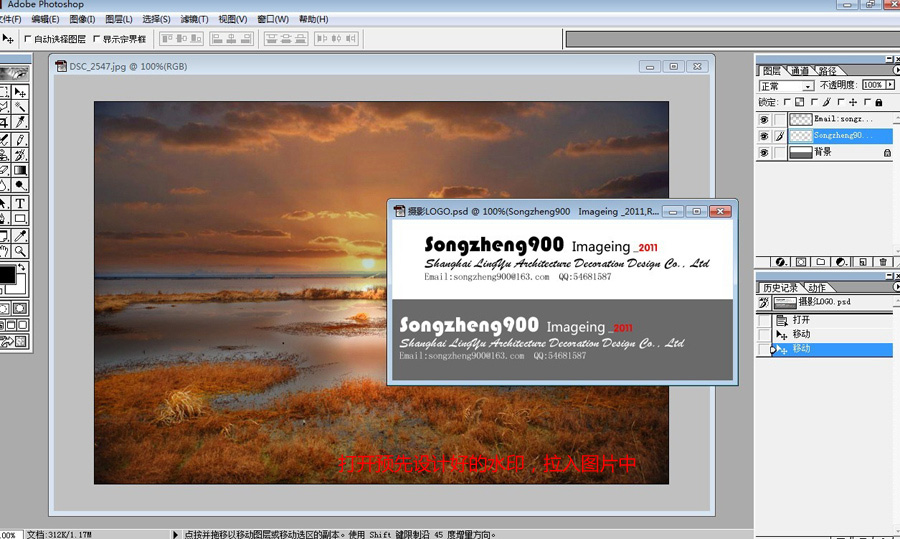Select the History Brush tool
Viewport: 900px width, 539px height.
click(x=21, y=155)
